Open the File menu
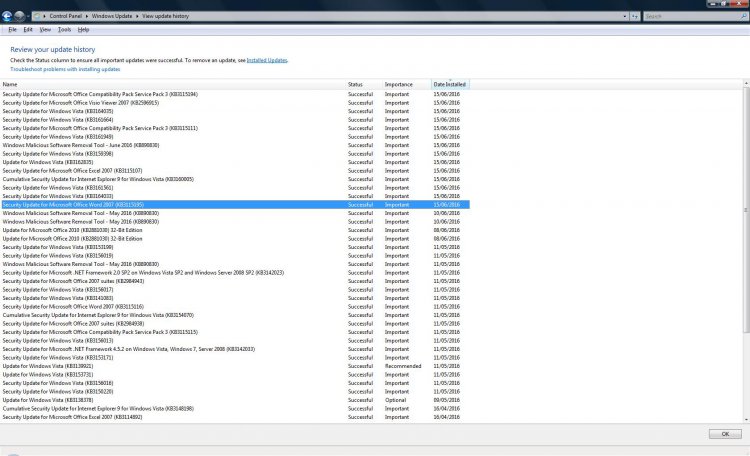Image resolution: width=750 pixels, height=456 pixels. coord(12,30)
